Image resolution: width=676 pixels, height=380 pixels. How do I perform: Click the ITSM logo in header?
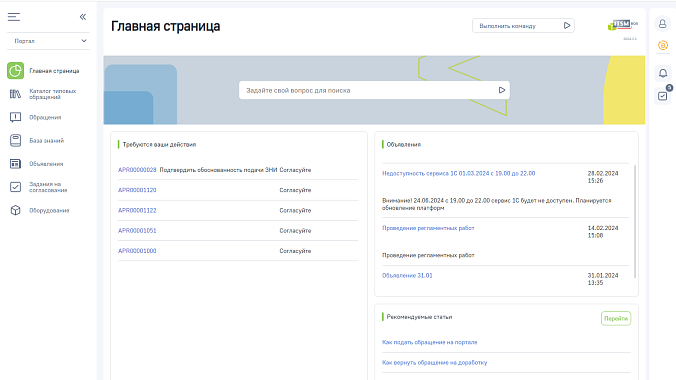tap(623, 25)
